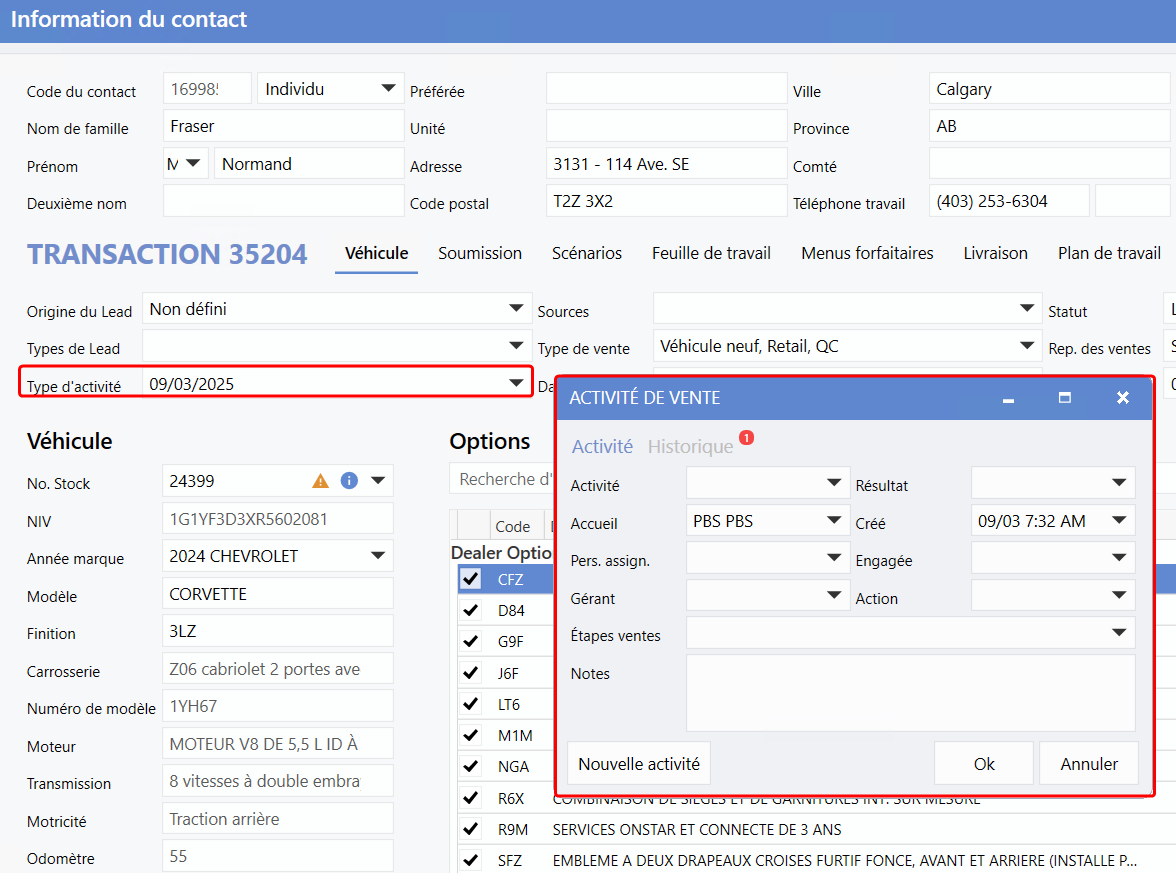Click the blue info icon beside stock number
The image size is (1176, 873).
pyautogui.click(x=349, y=481)
